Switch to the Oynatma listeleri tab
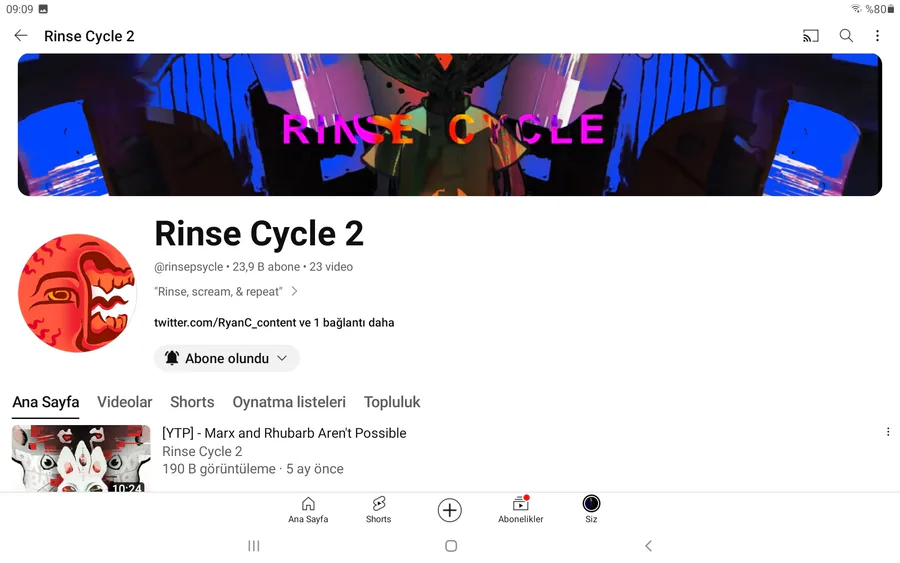 tap(289, 402)
